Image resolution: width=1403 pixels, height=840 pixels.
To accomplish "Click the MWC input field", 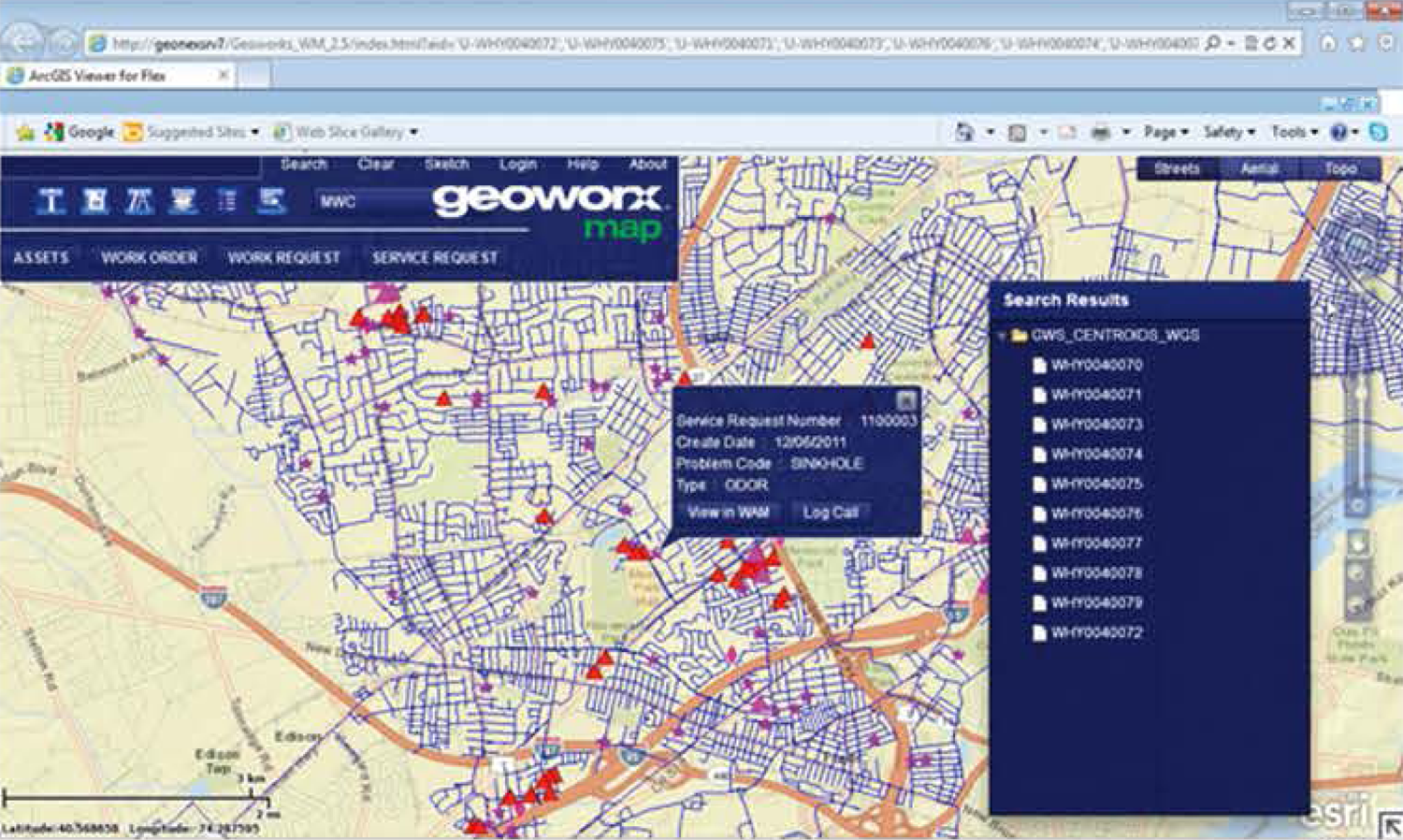I will (374, 201).
